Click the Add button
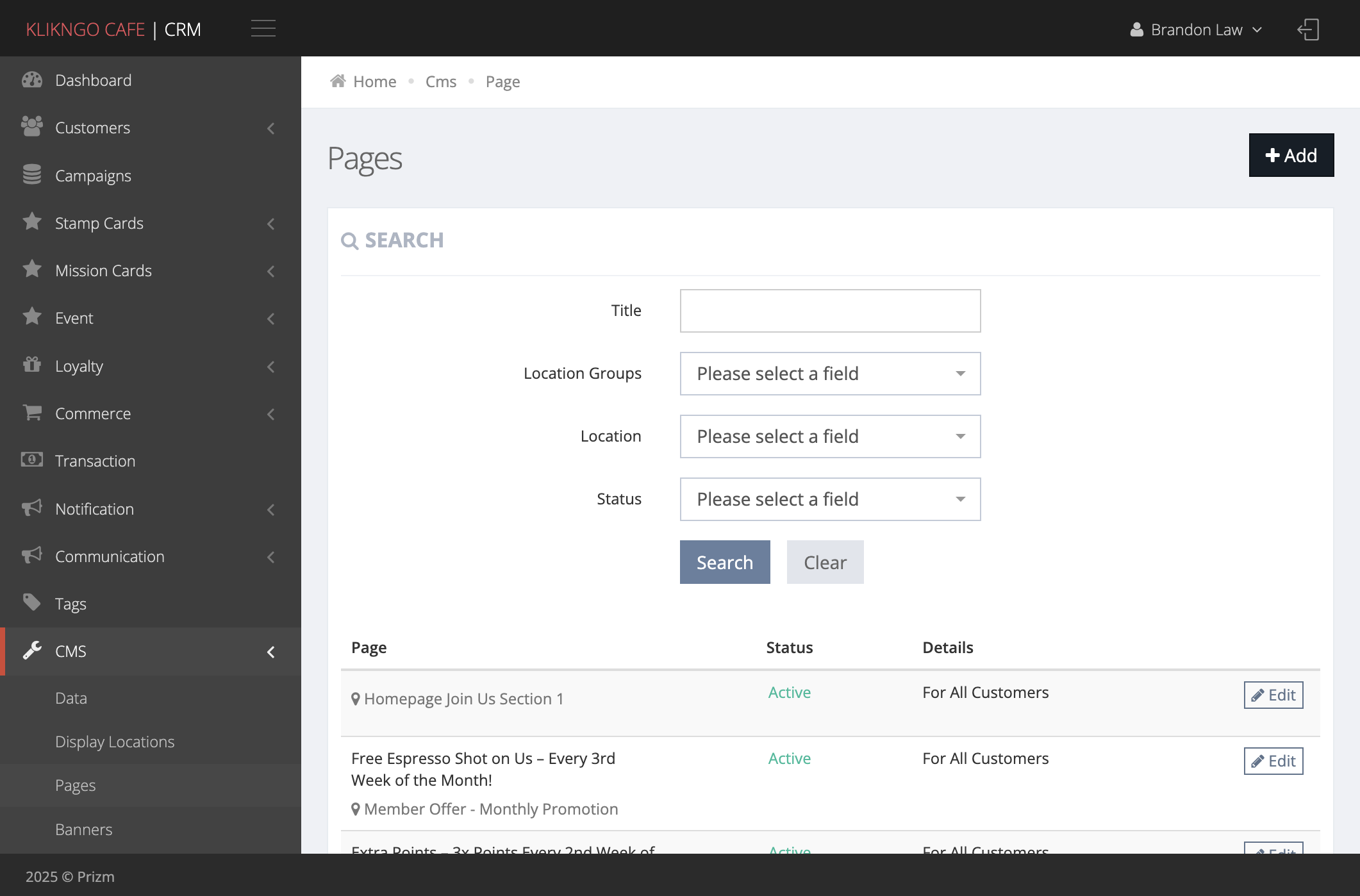The image size is (1360, 896). coord(1291,155)
